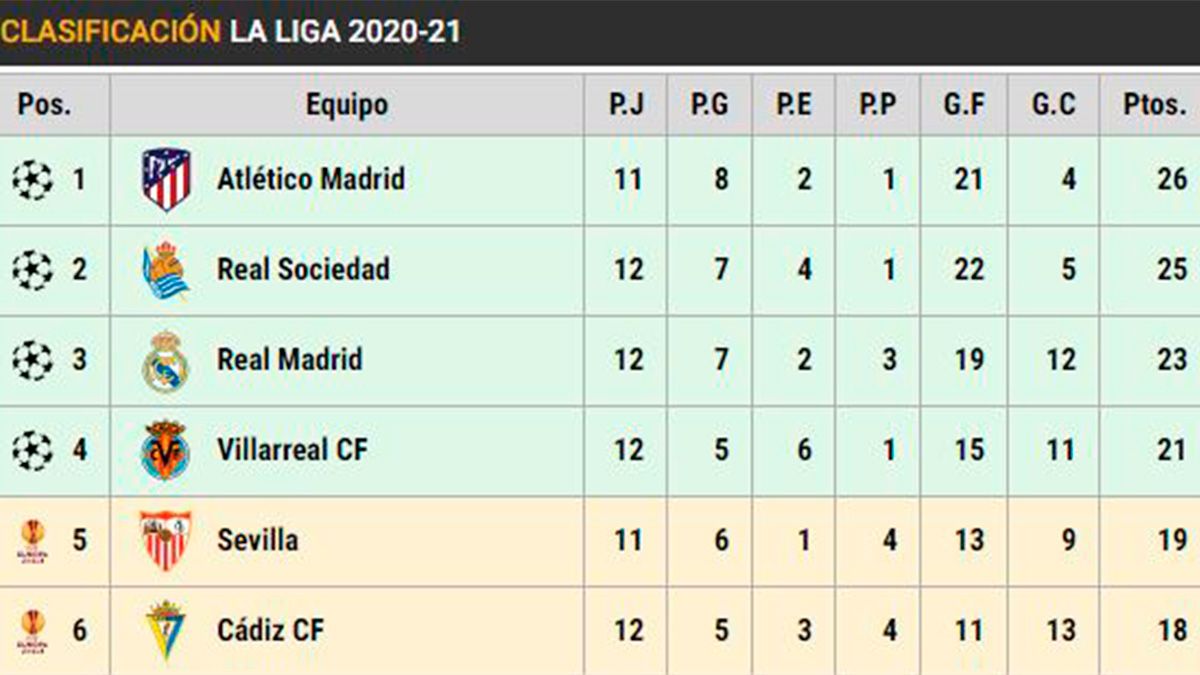This screenshot has width=1200, height=675.
Task: Click the Pos. column header
Action: [46, 105]
